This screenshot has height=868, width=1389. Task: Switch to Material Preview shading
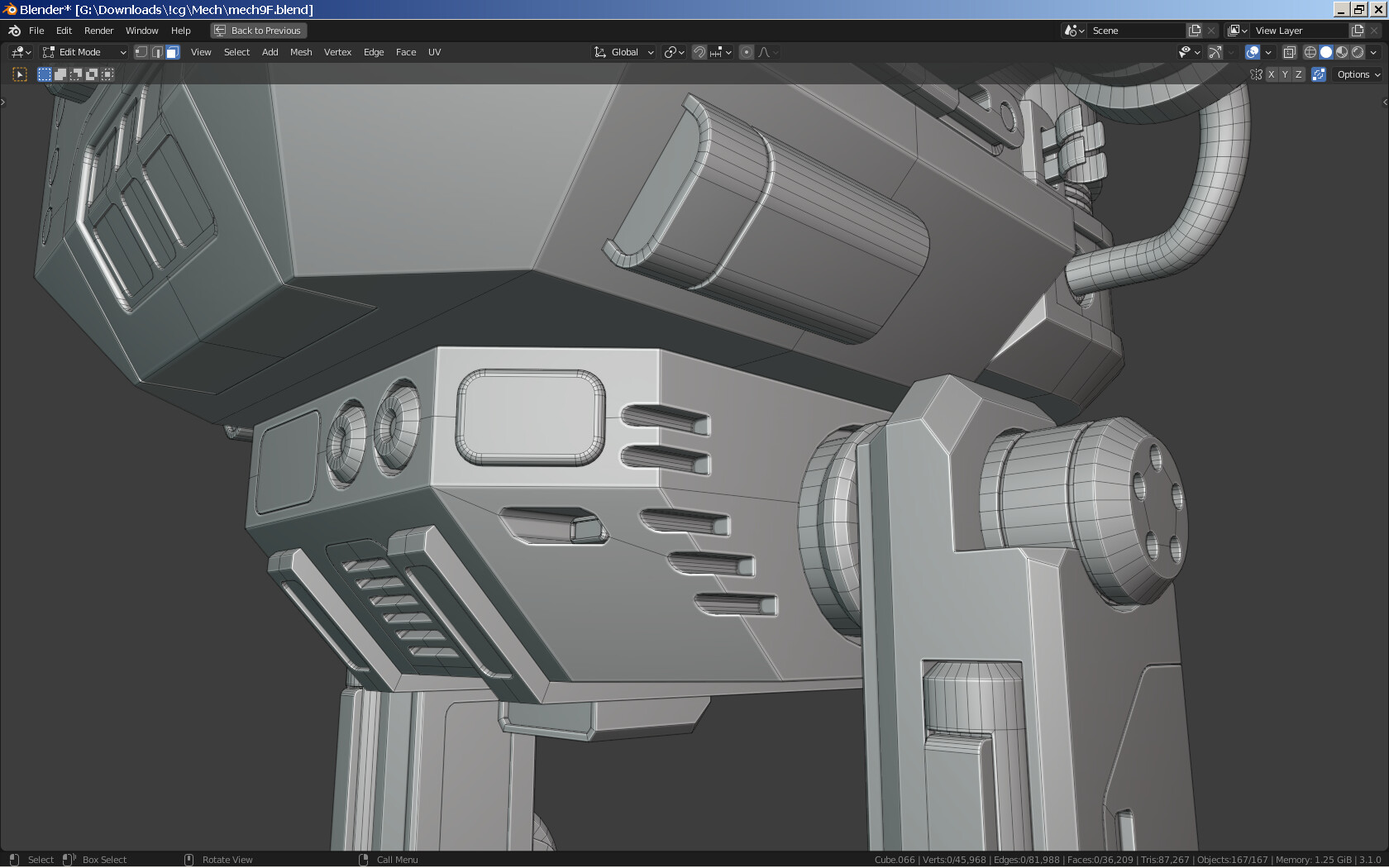click(x=1342, y=52)
